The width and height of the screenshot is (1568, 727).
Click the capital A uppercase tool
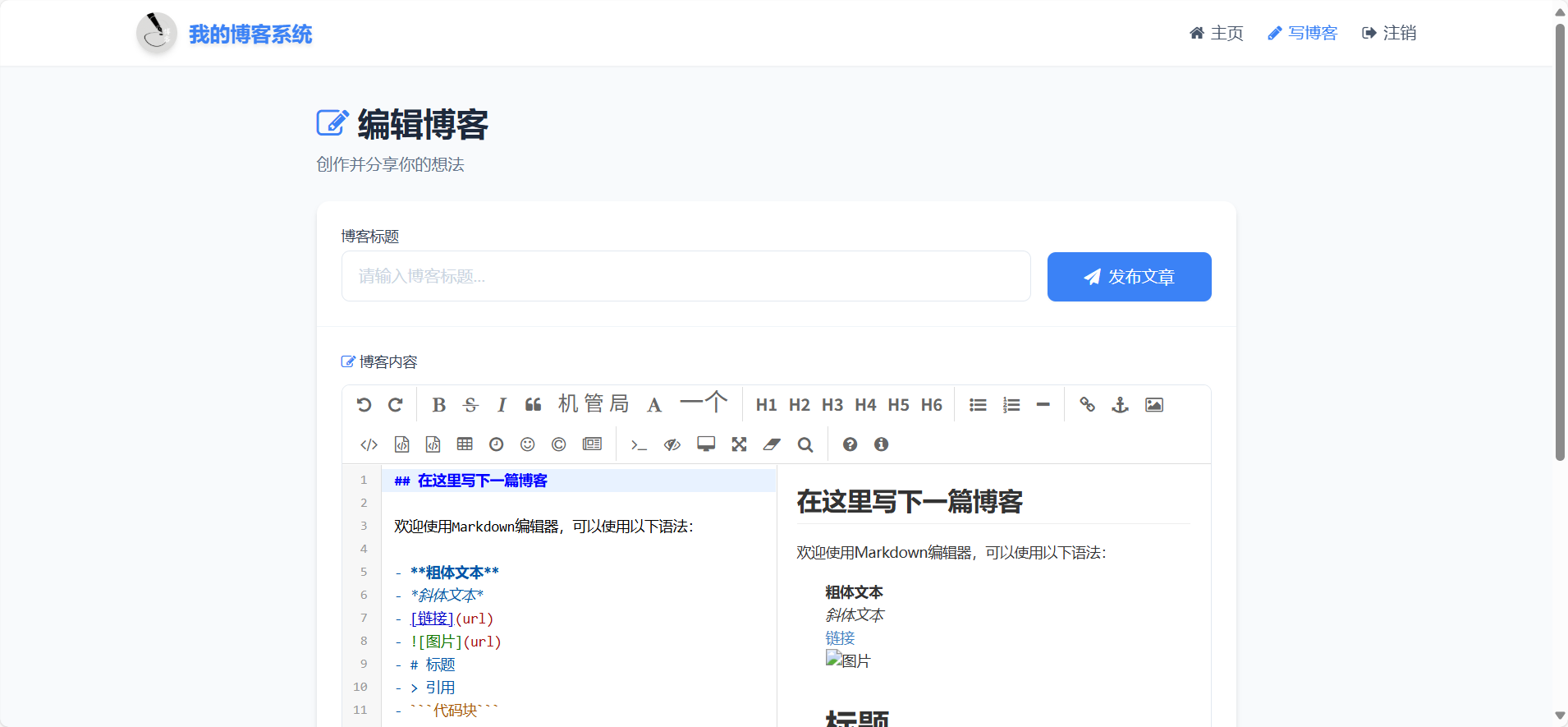pos(654,405)
